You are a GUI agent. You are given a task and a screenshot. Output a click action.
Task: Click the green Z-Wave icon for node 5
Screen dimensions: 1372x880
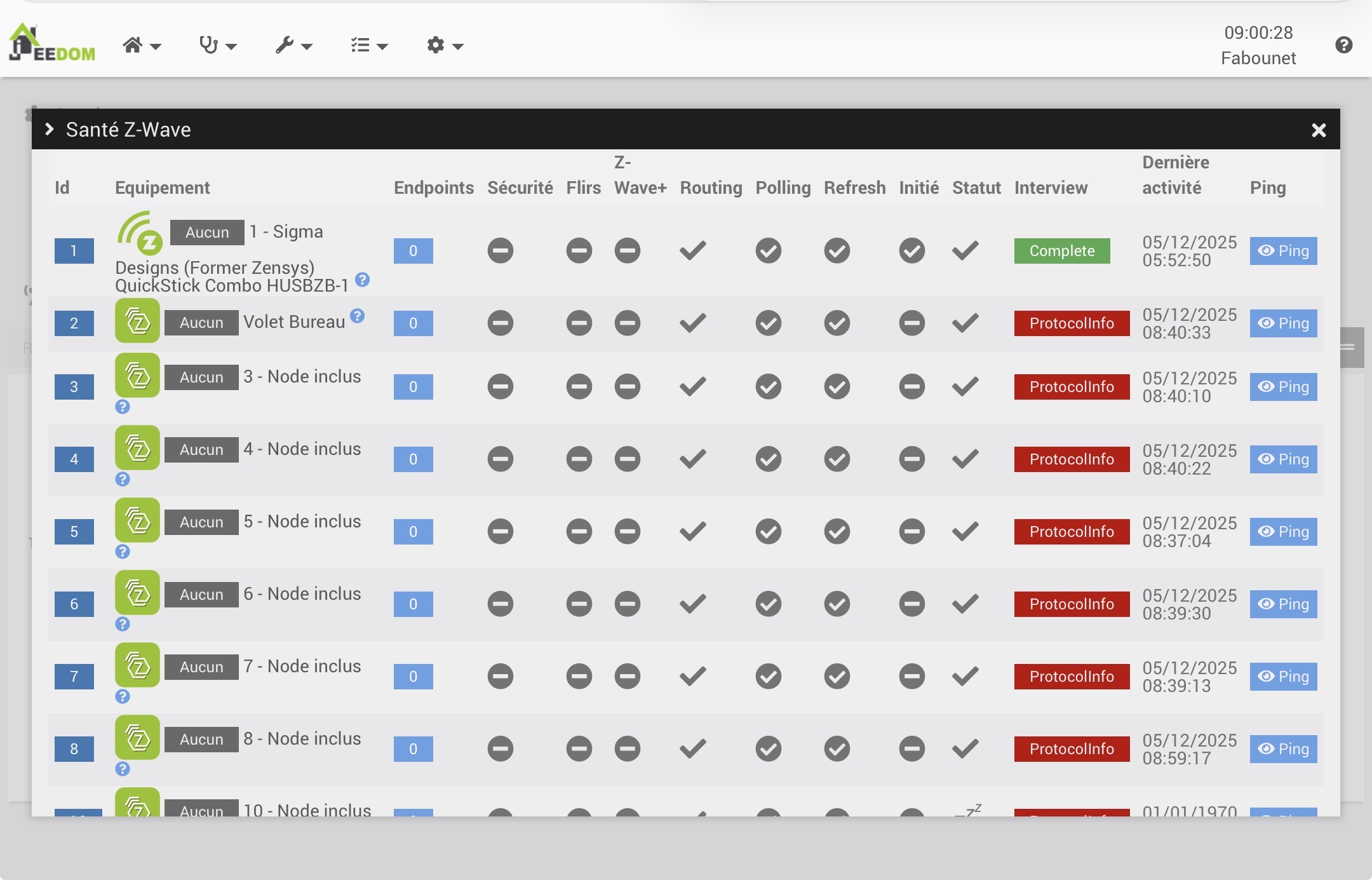137,520
